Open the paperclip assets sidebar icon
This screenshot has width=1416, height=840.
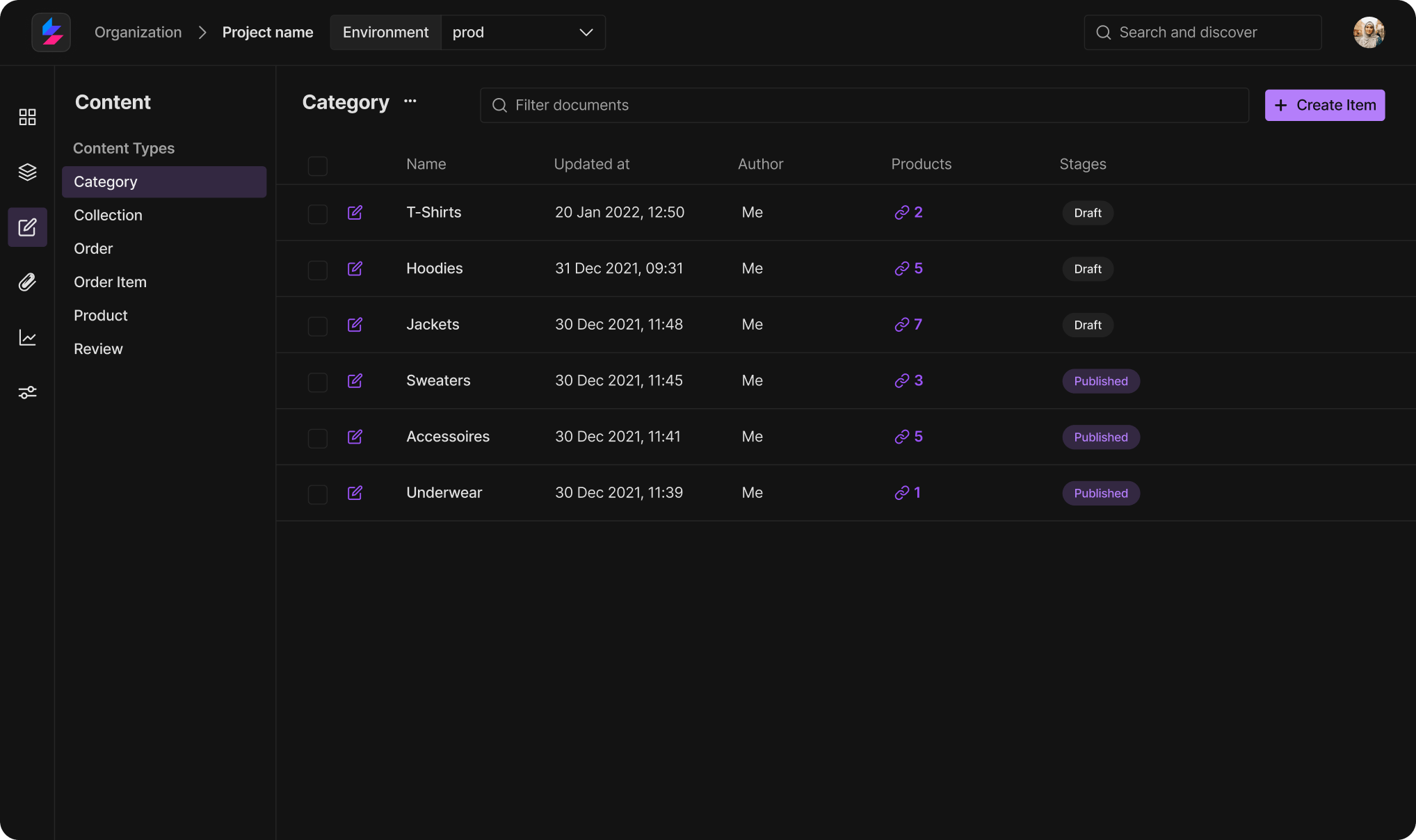(x=27, y=282)
